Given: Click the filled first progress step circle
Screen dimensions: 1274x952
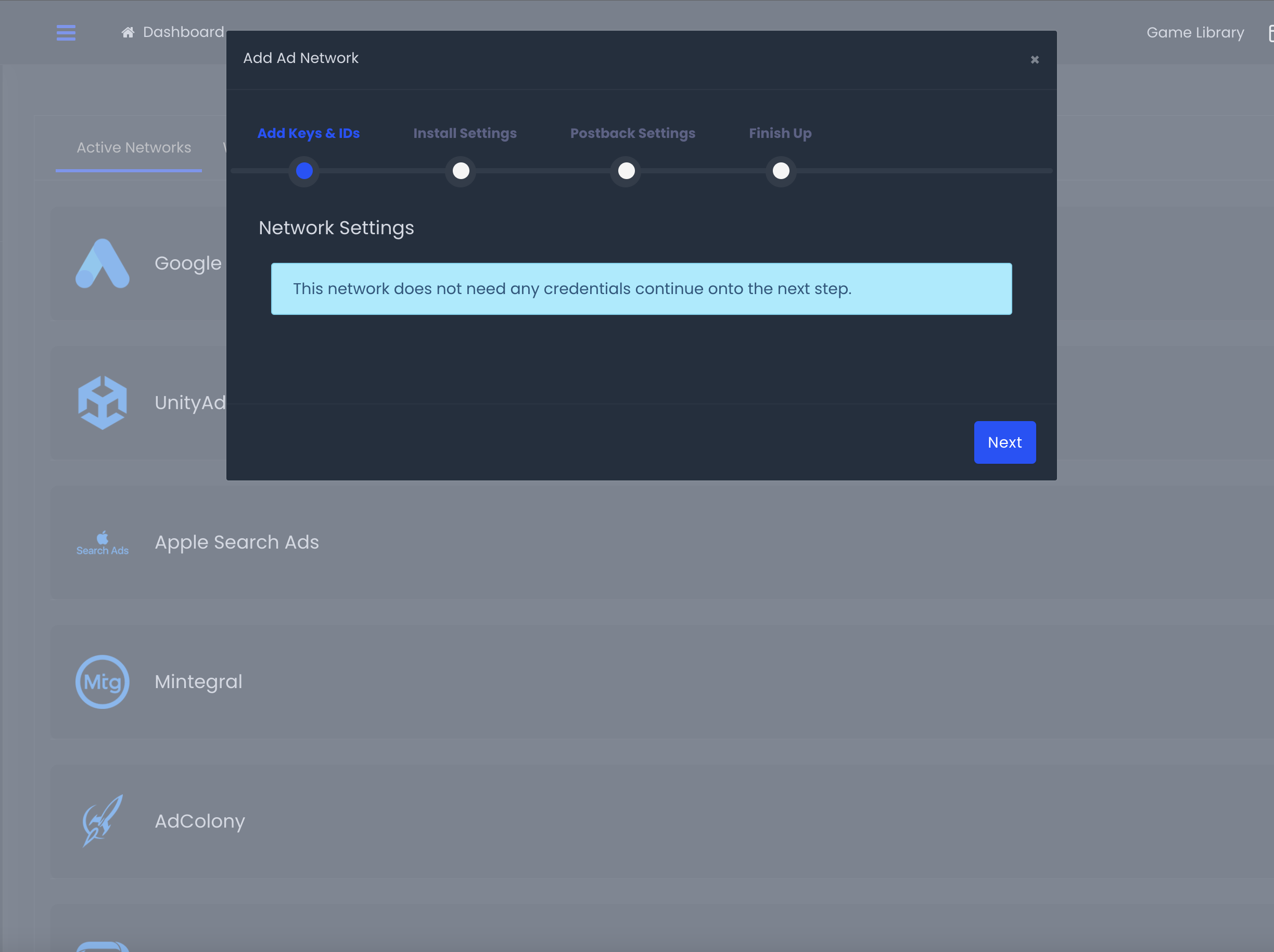Looking at the screenshot, I should tap(304, 171).
